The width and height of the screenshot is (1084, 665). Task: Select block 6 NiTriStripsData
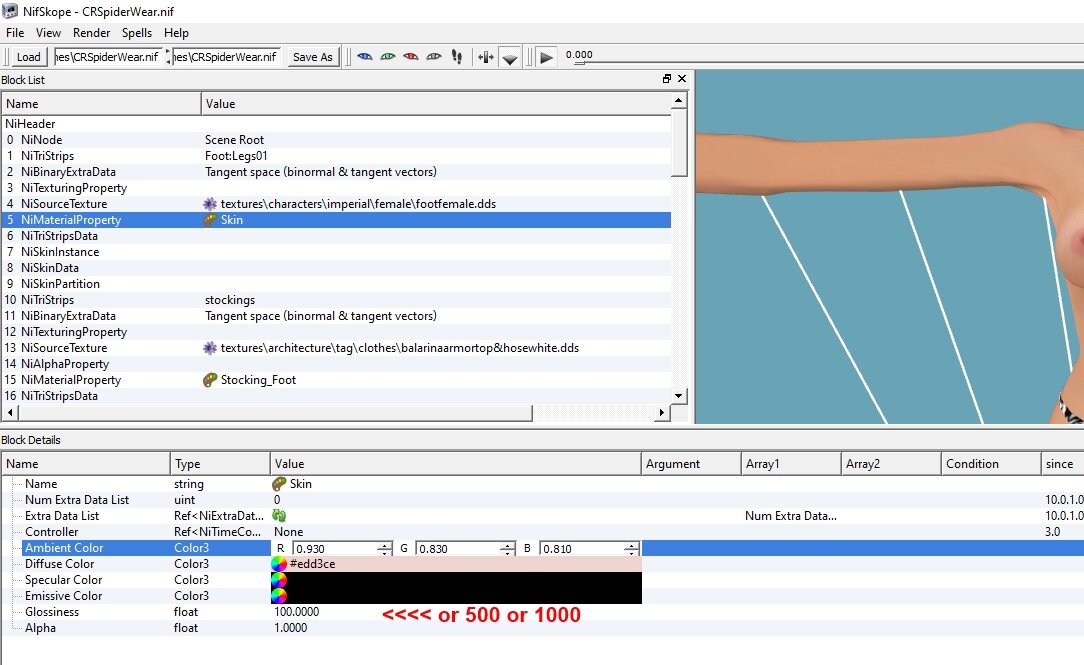(336, 236)
